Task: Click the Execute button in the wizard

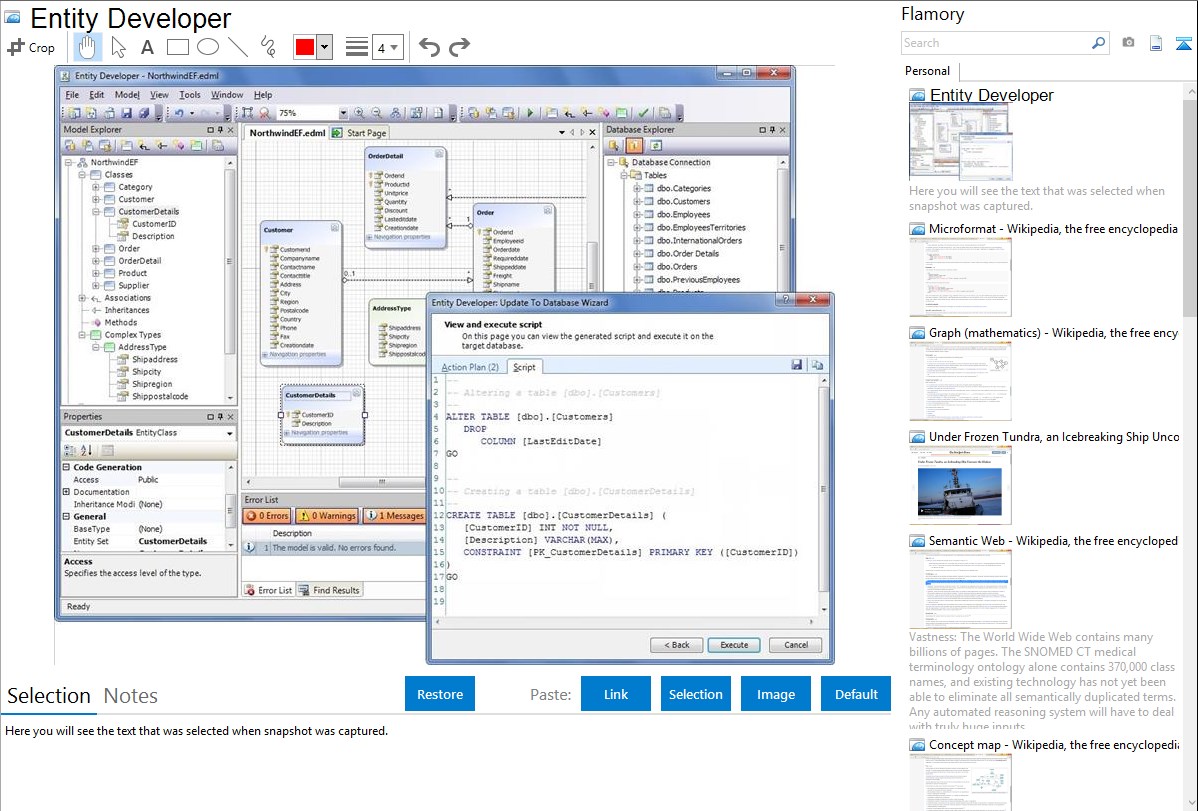Action: pyautogui.click(x=734, y=645)
